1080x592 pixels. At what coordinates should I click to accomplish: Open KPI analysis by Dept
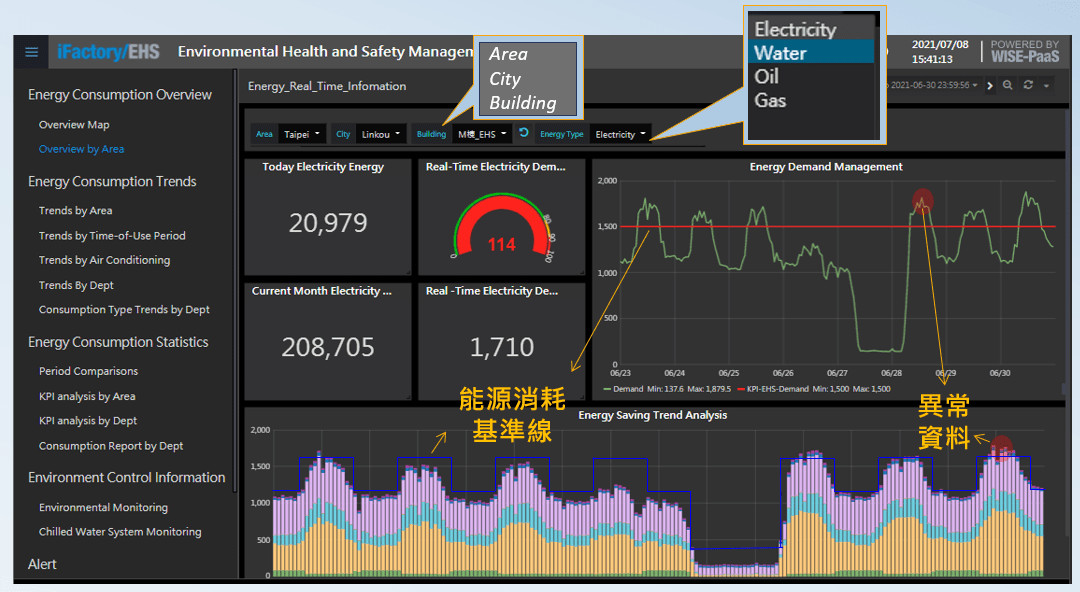[87, 421]
